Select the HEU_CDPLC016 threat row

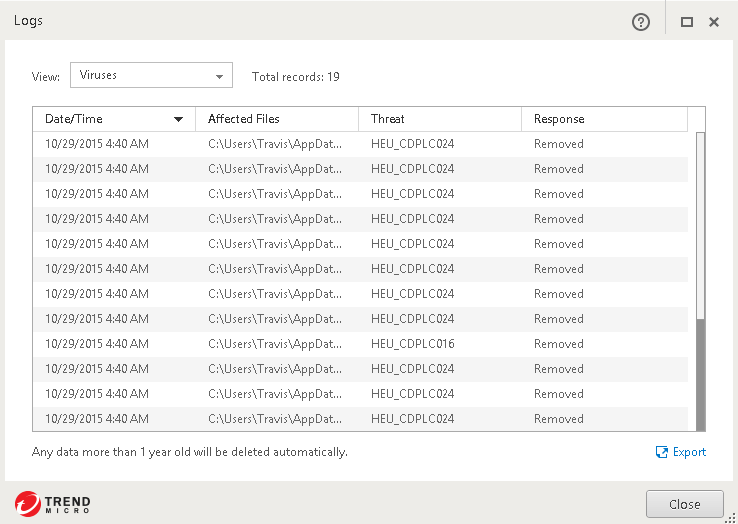(x=412, y=344)
